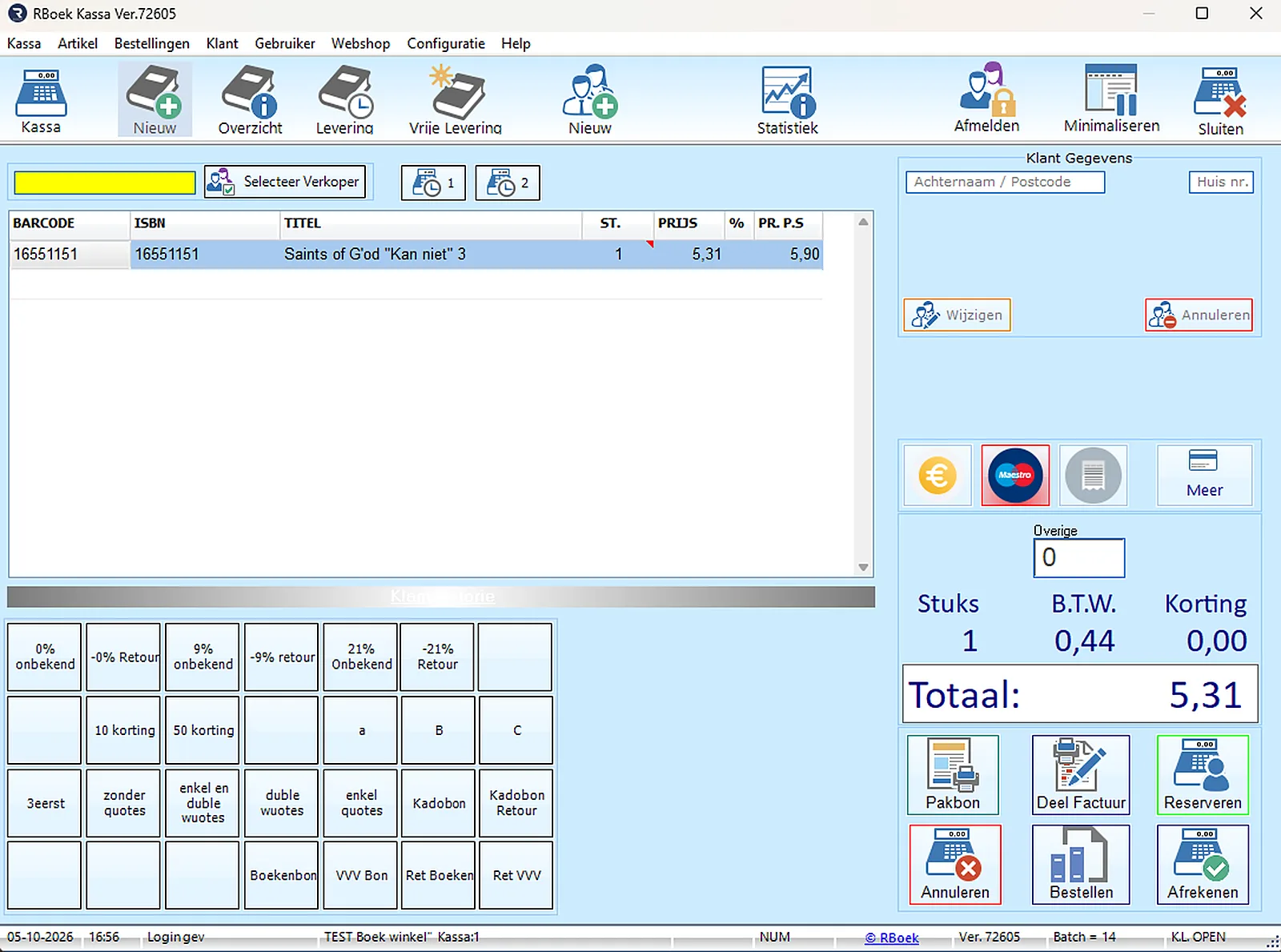Choose Maestro card payment icon
1281x952 pixels.
click(1015, 476)
